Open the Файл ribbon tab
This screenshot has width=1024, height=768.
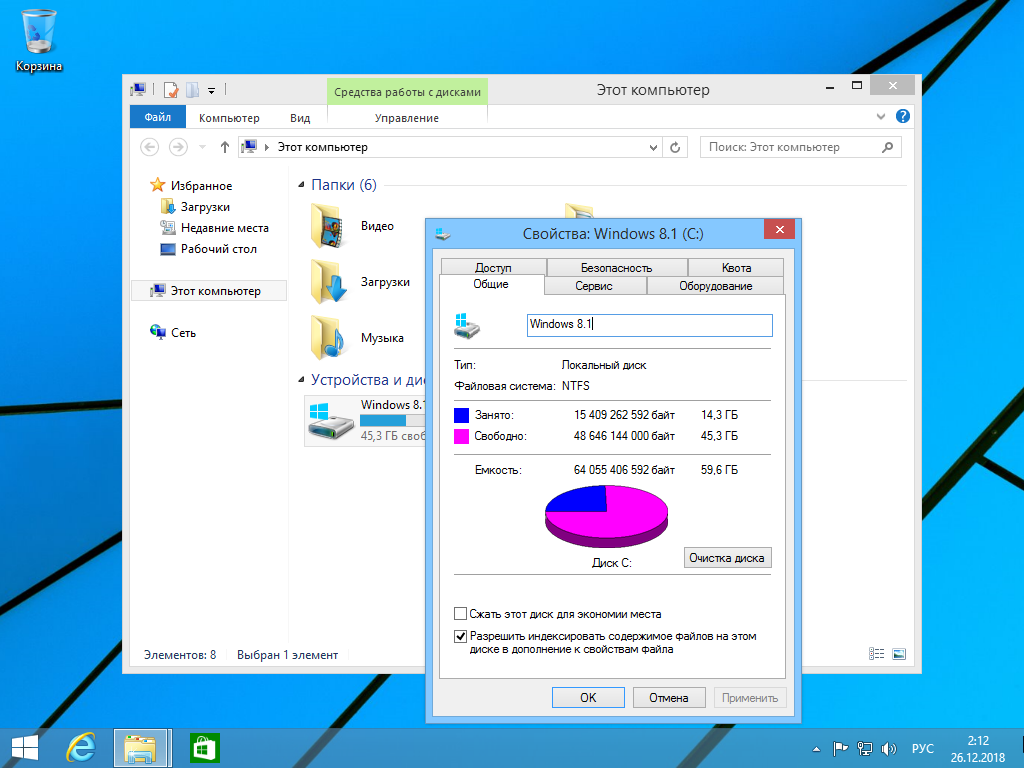[157, 118]
